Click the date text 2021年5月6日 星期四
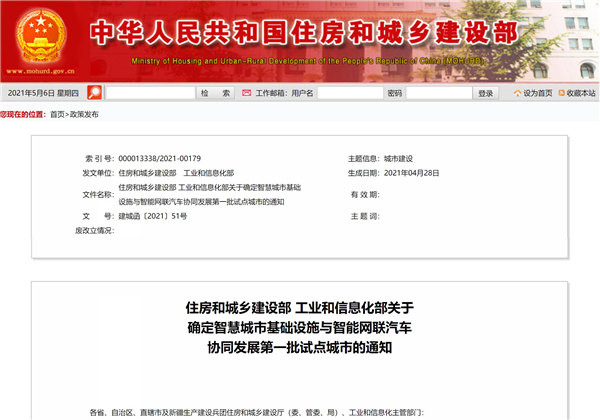The image size is (600, 420). [43, 93]
